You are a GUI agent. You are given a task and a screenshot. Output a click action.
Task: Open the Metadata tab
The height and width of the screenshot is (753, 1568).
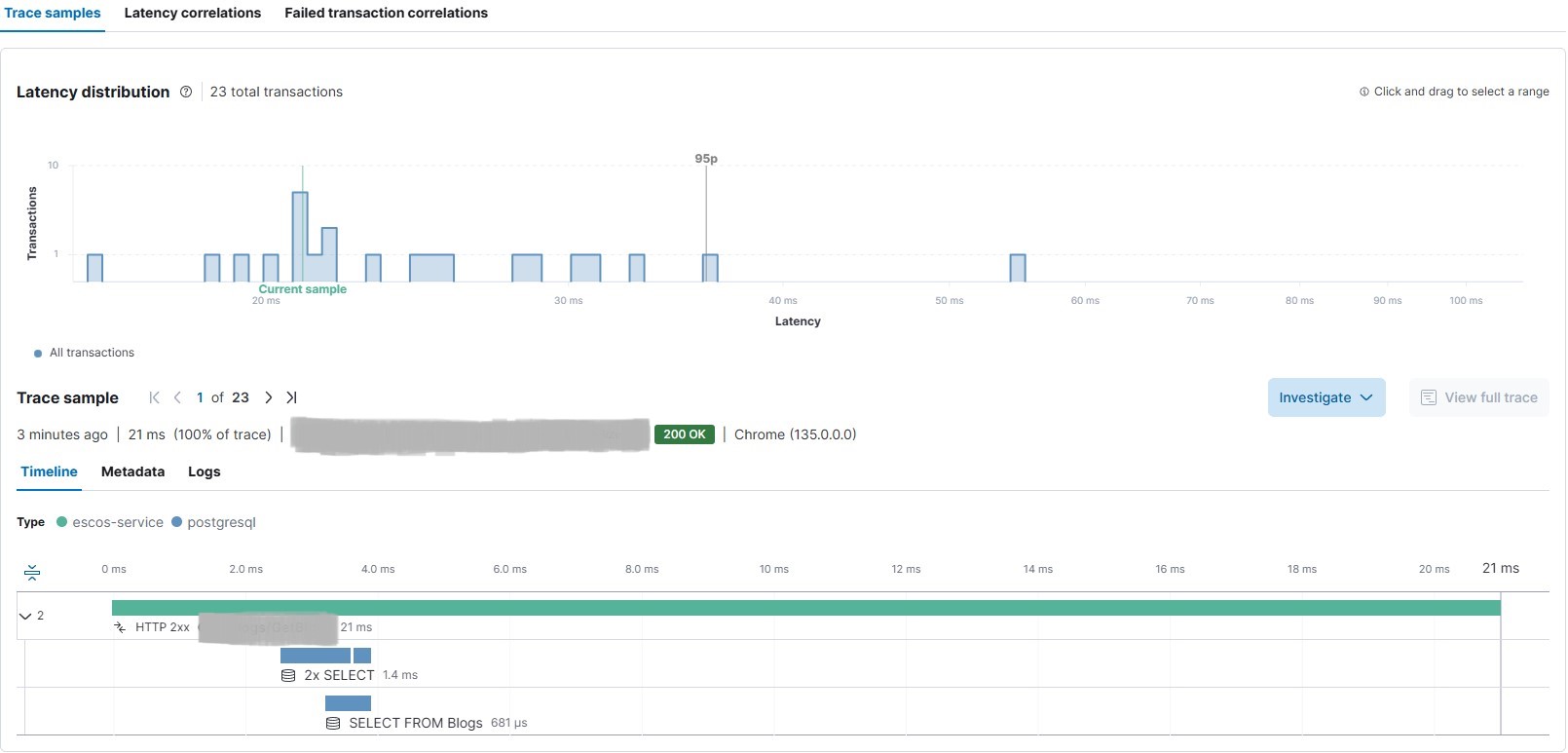(x=132, y=471)
